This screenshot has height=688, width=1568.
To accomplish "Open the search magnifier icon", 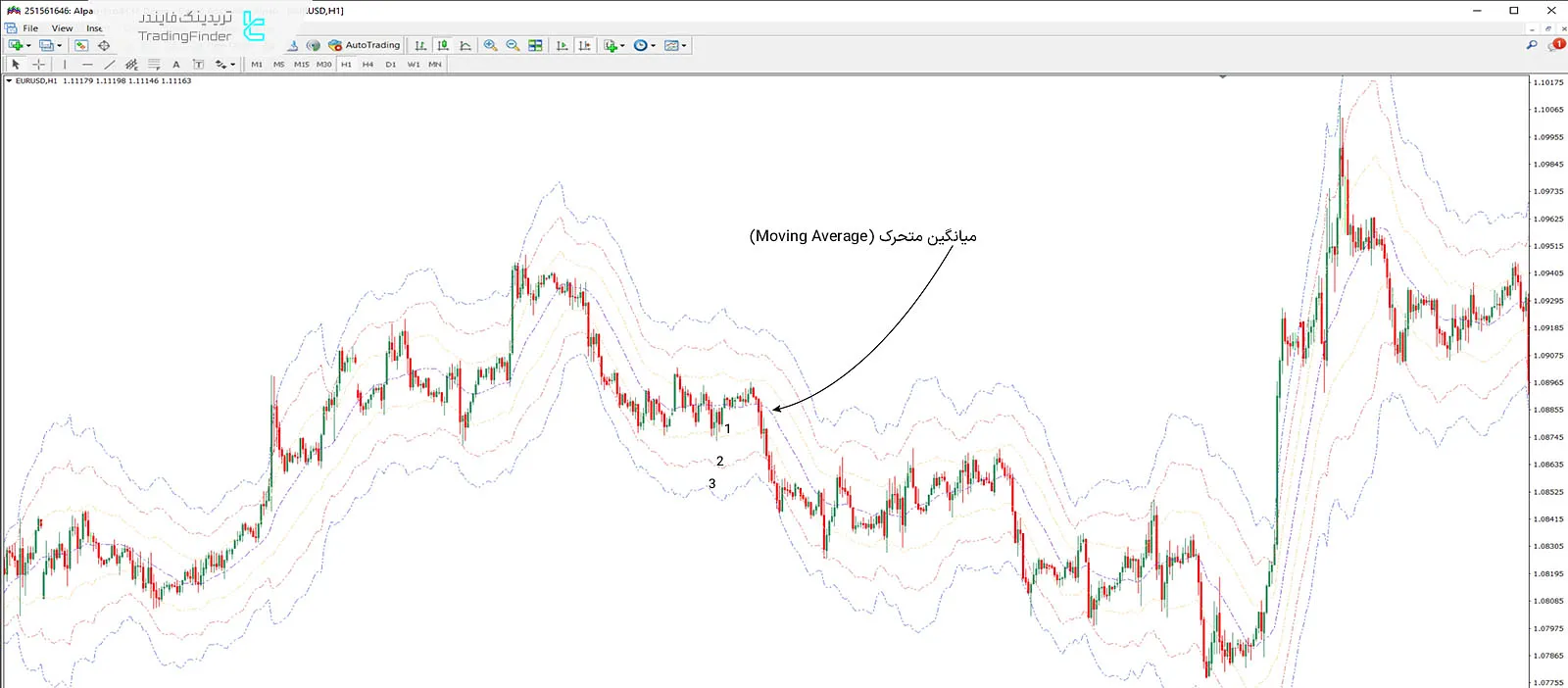I will 1532,45.
